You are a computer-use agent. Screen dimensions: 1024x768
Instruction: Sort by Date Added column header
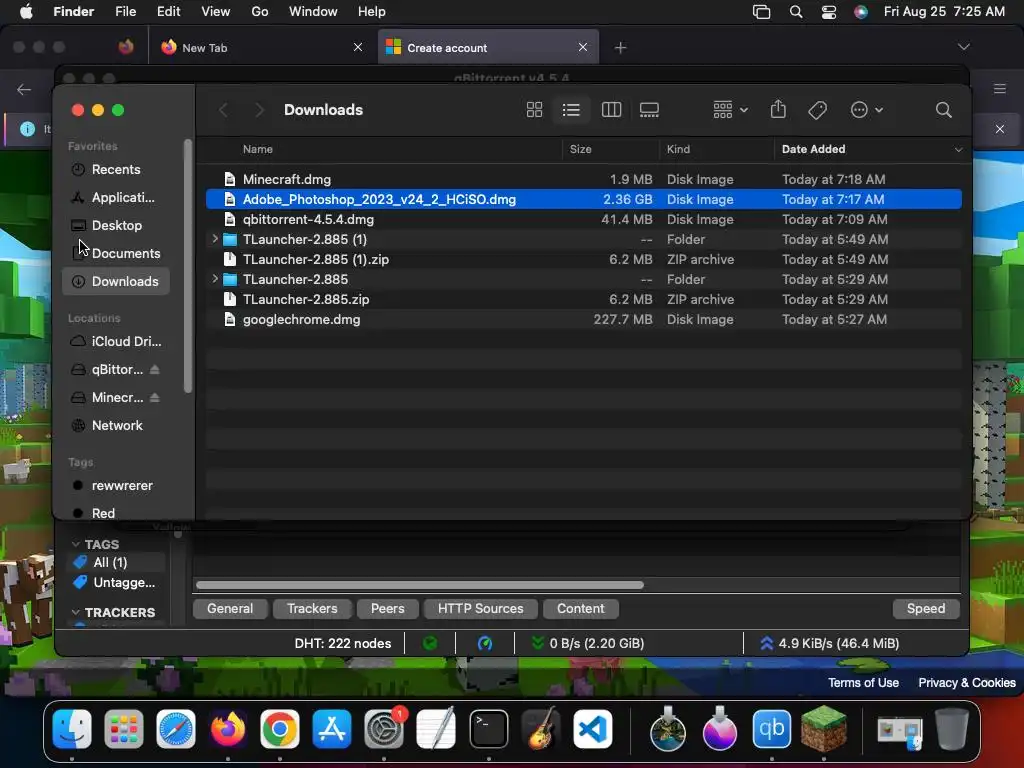[813, 149]
